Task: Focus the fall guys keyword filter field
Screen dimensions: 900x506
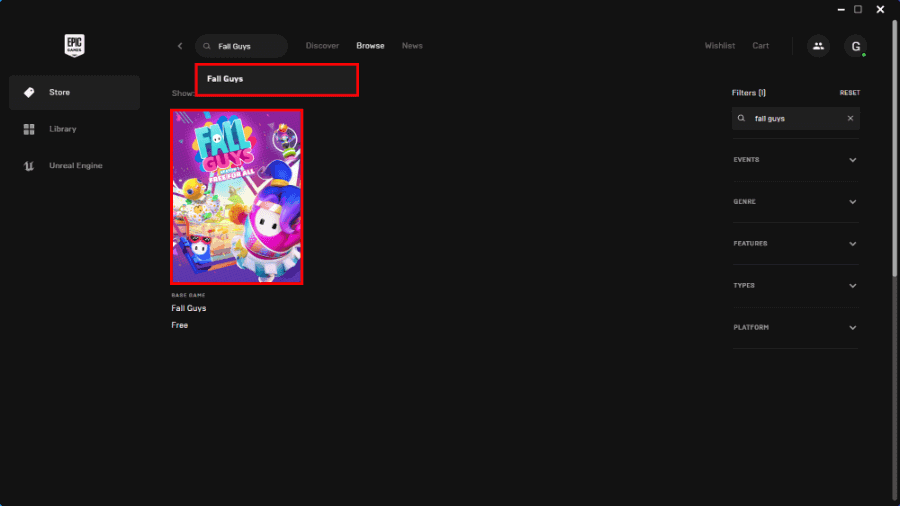Action: pos(796,119)
